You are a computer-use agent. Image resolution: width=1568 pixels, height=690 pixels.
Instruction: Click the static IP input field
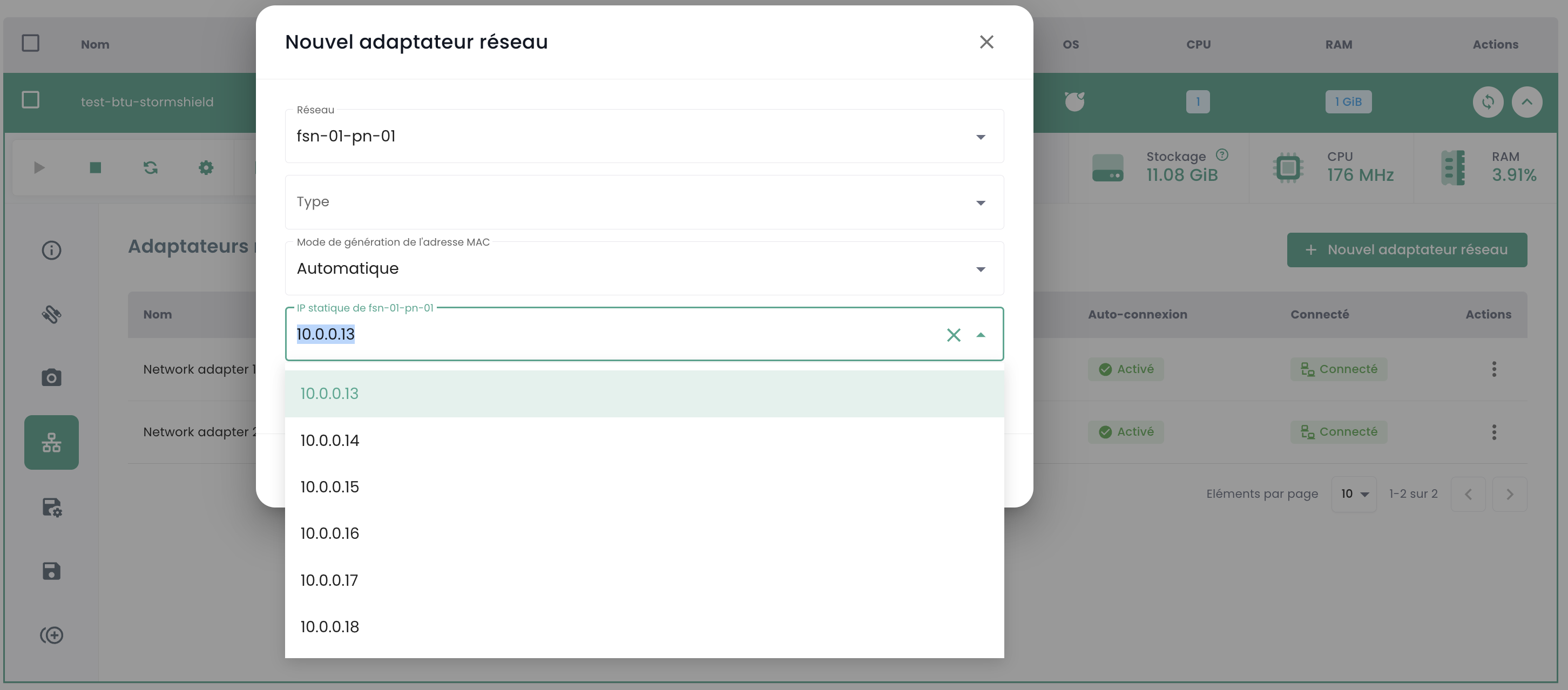tap(609, 335)
